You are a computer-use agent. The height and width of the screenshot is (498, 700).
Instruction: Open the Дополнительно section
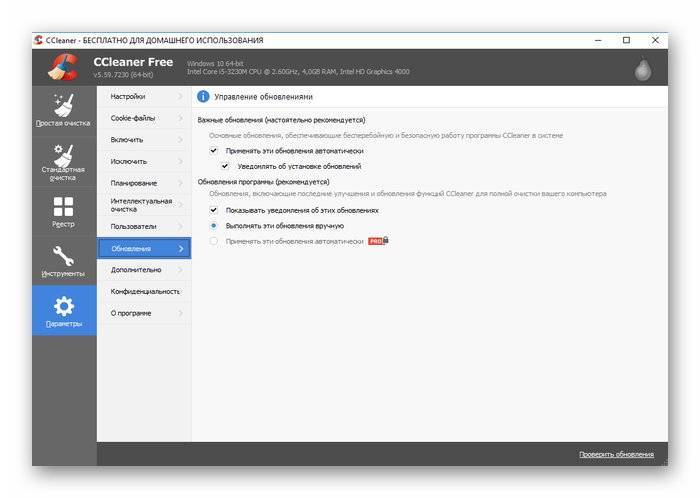[x=144, y=270]
